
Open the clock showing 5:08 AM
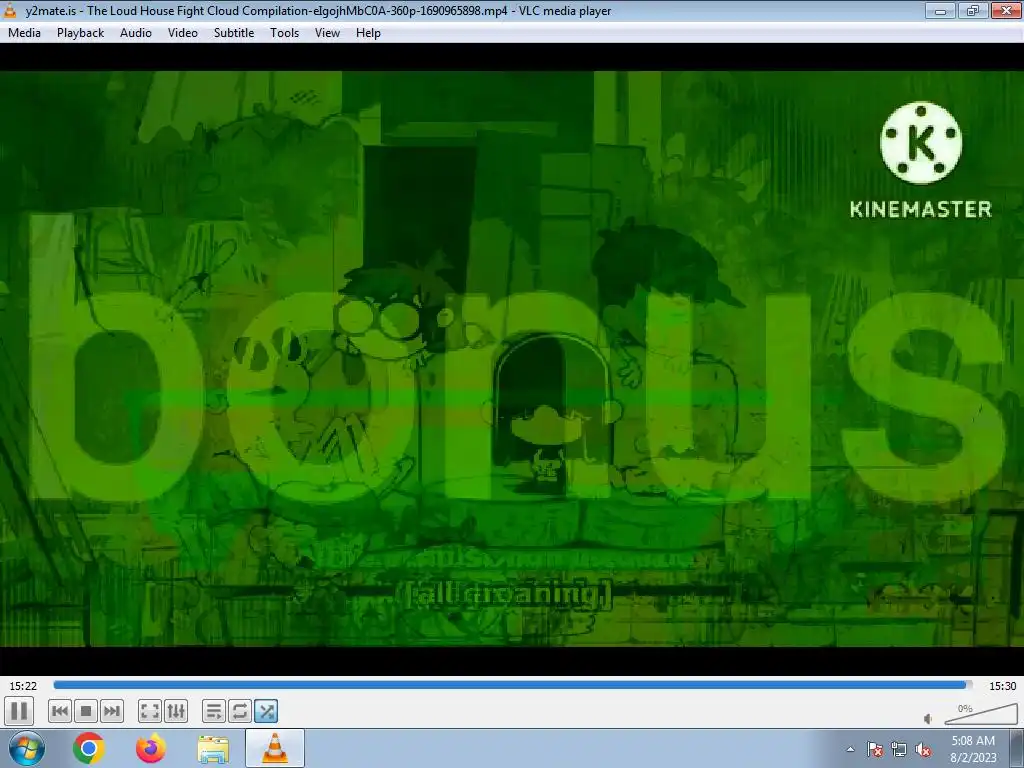click(973, 748)
